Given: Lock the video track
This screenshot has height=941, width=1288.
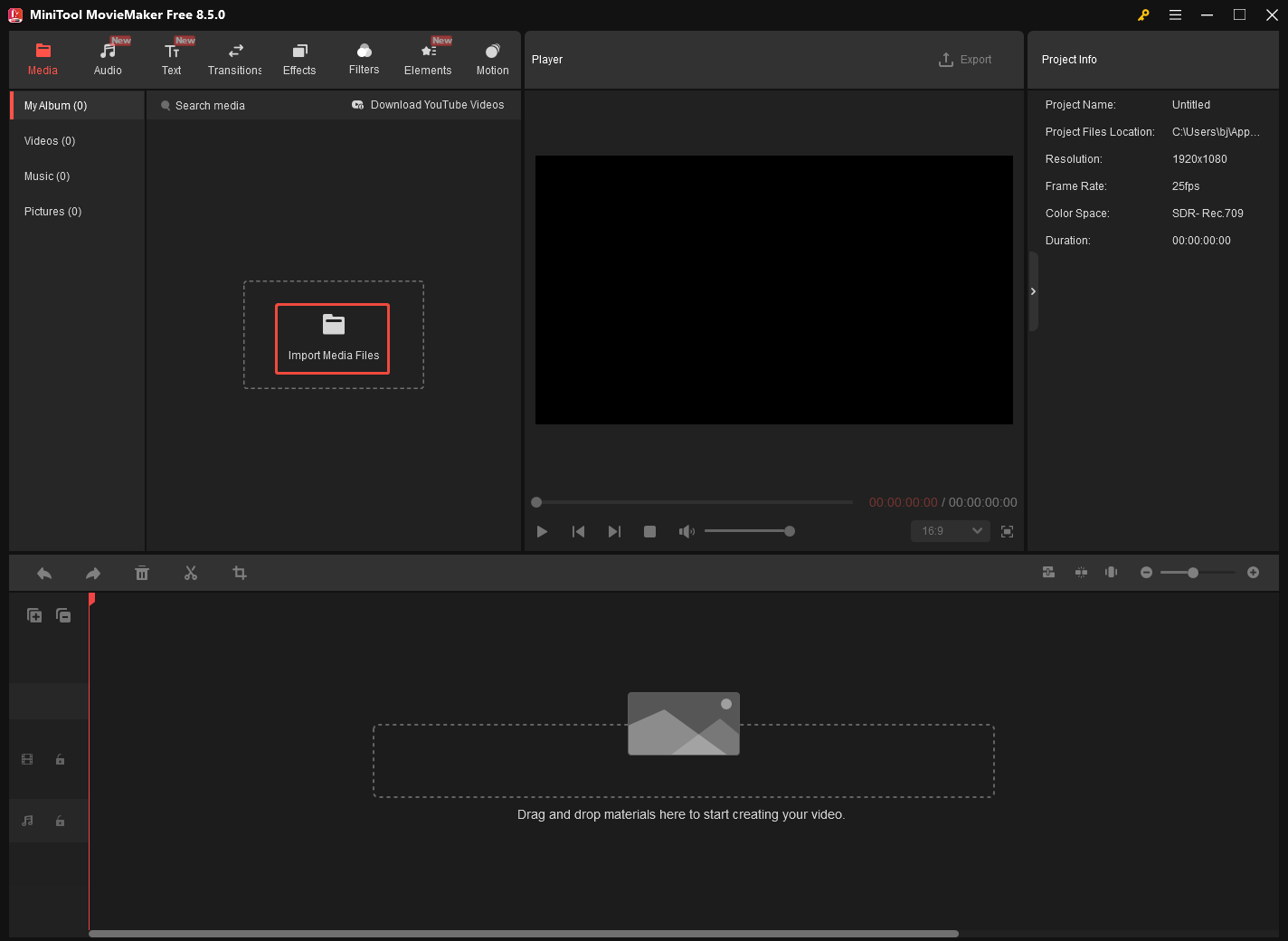Looking at the screenshot, I should 60,759.
